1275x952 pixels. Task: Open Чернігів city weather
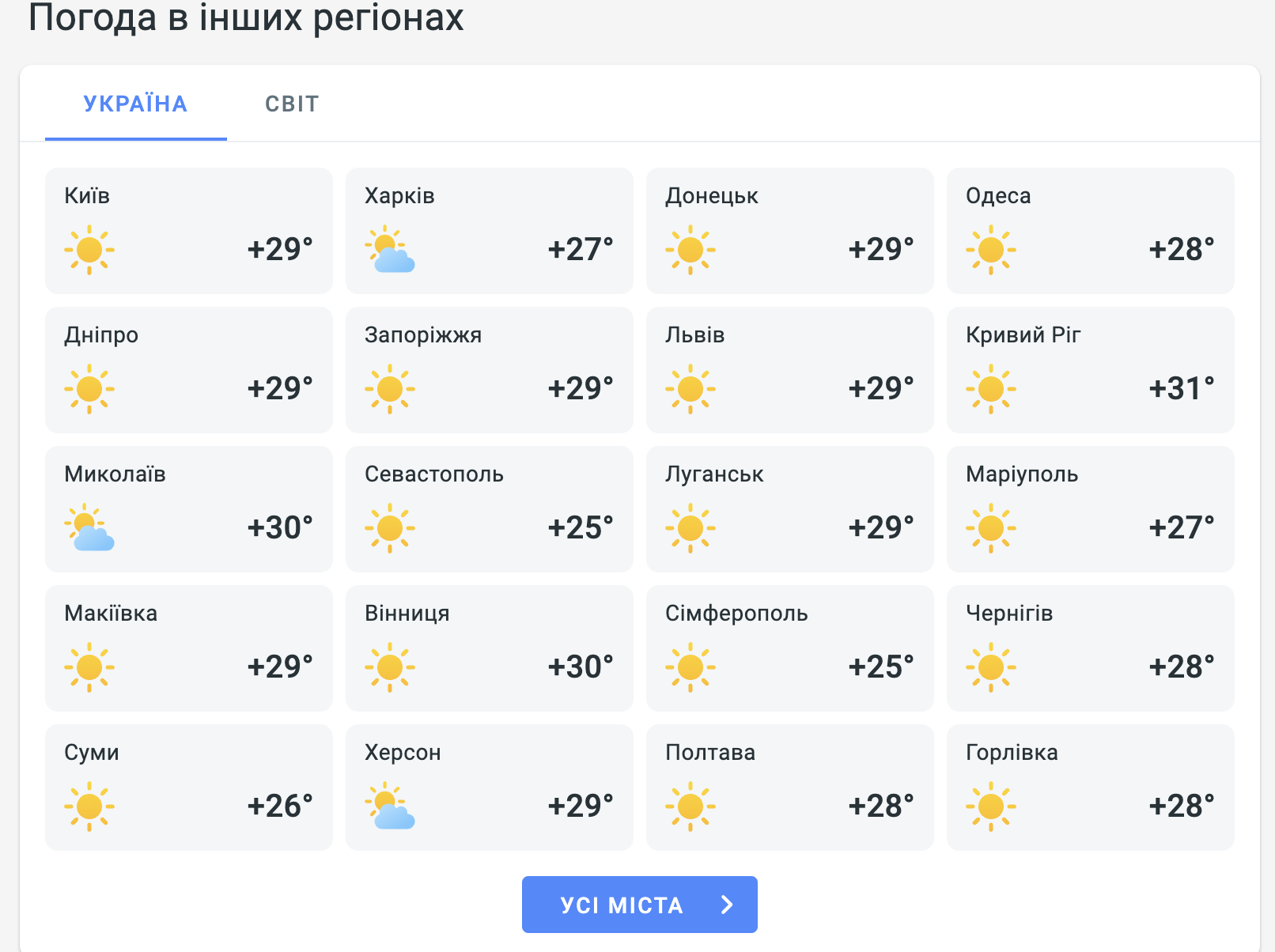1091,648
